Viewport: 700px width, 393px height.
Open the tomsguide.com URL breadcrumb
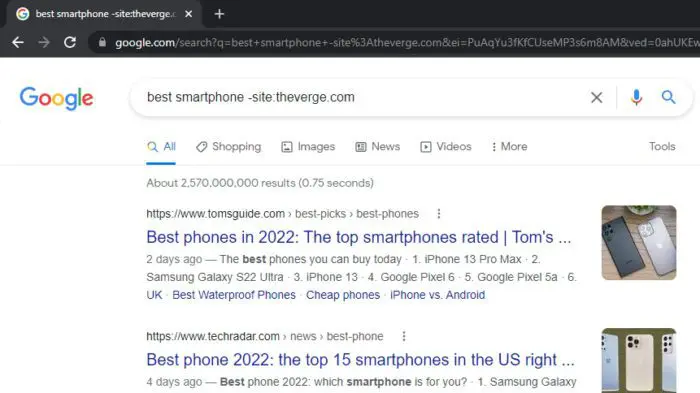pyautogui.click(x=282, y=214)
